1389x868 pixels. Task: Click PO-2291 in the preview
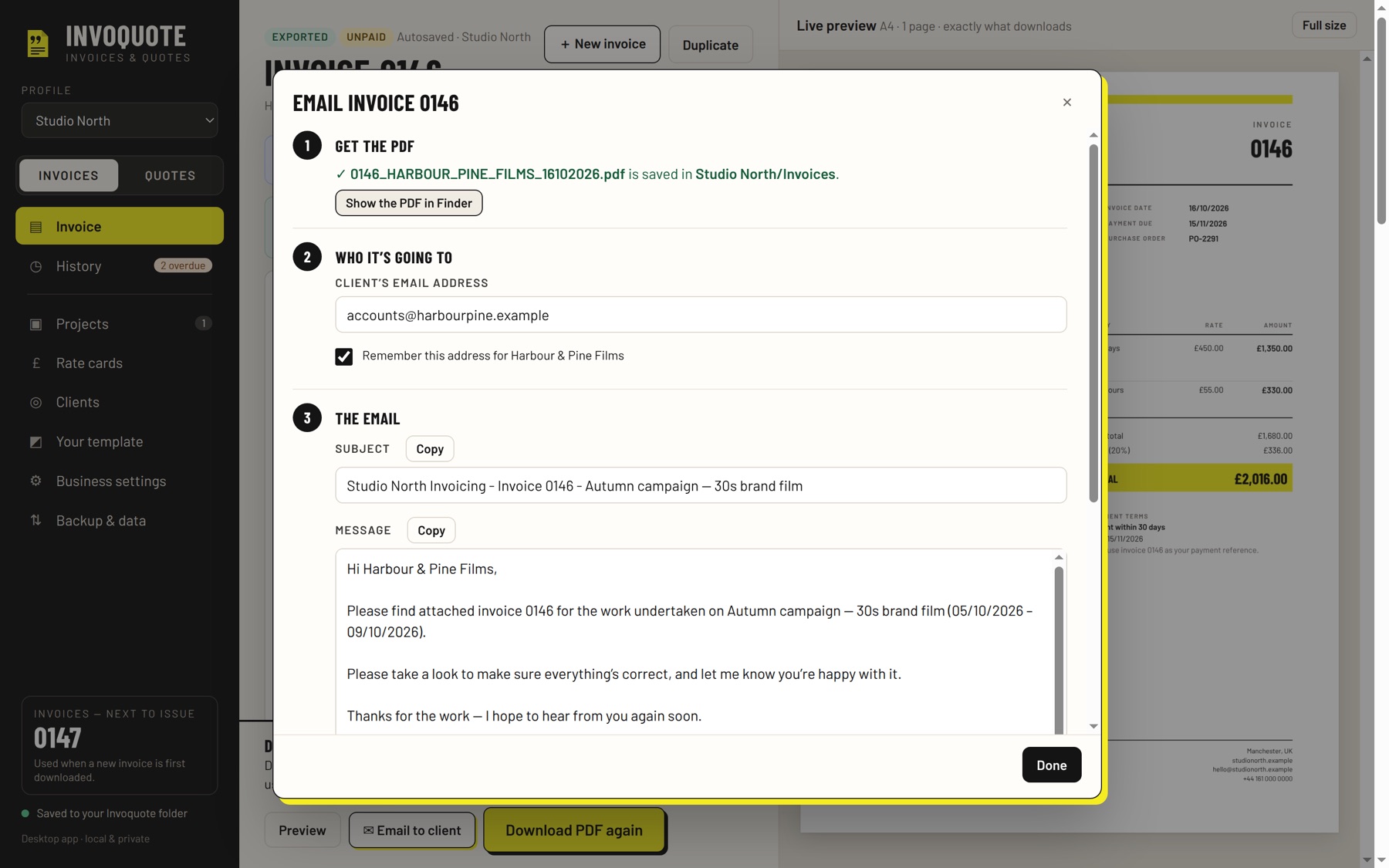pos(1203,238)
